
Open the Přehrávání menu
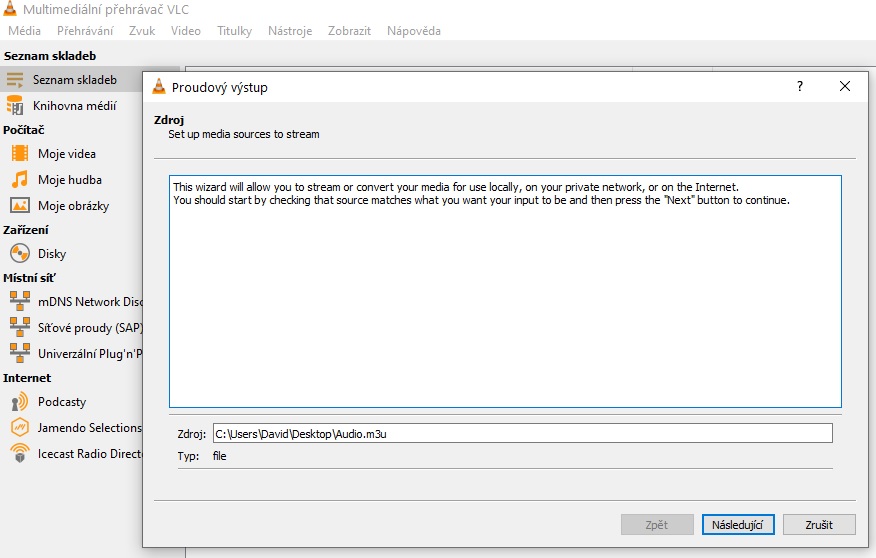click(x=85, y=31)
